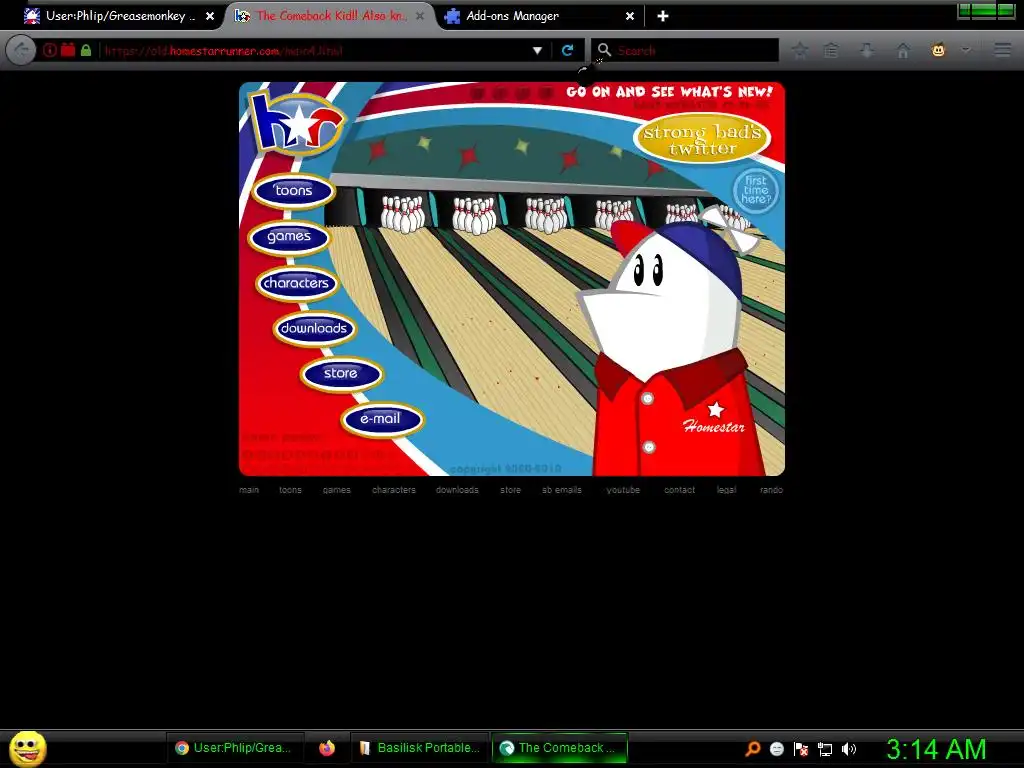Click the downloads footer link
This screenshot has height=768, width=1024.
457,490
